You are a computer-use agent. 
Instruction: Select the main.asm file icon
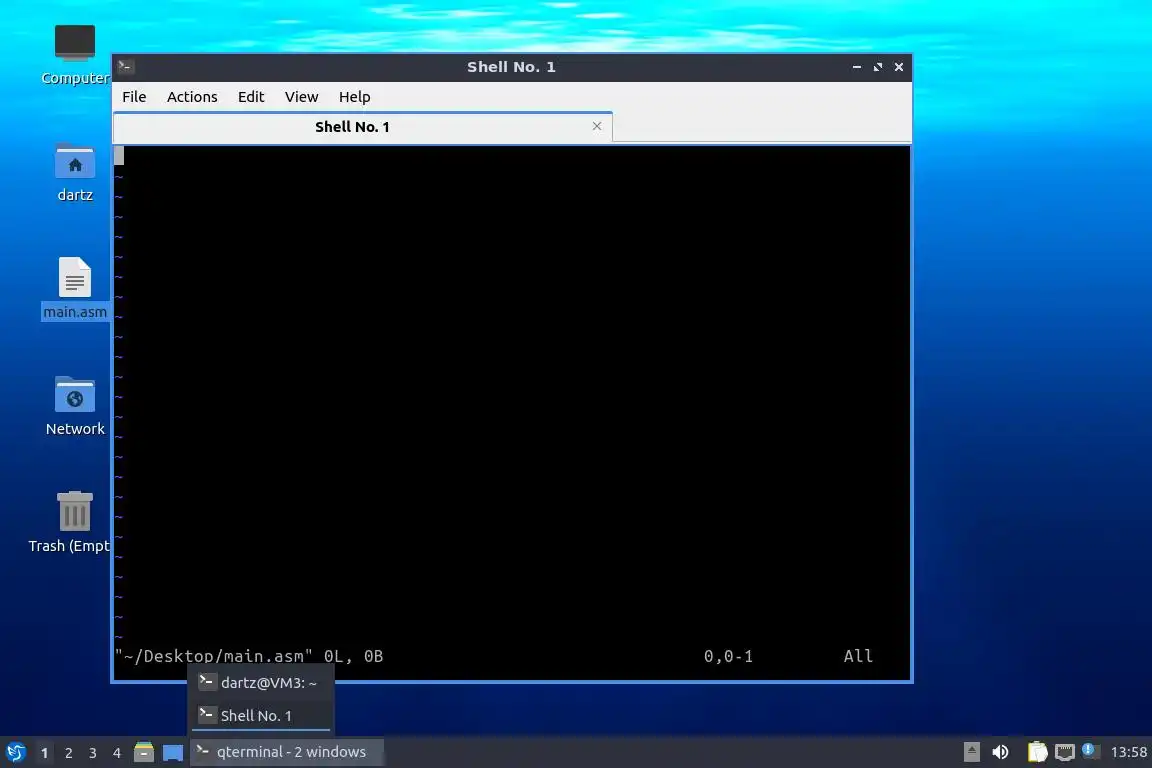[75, 288]
